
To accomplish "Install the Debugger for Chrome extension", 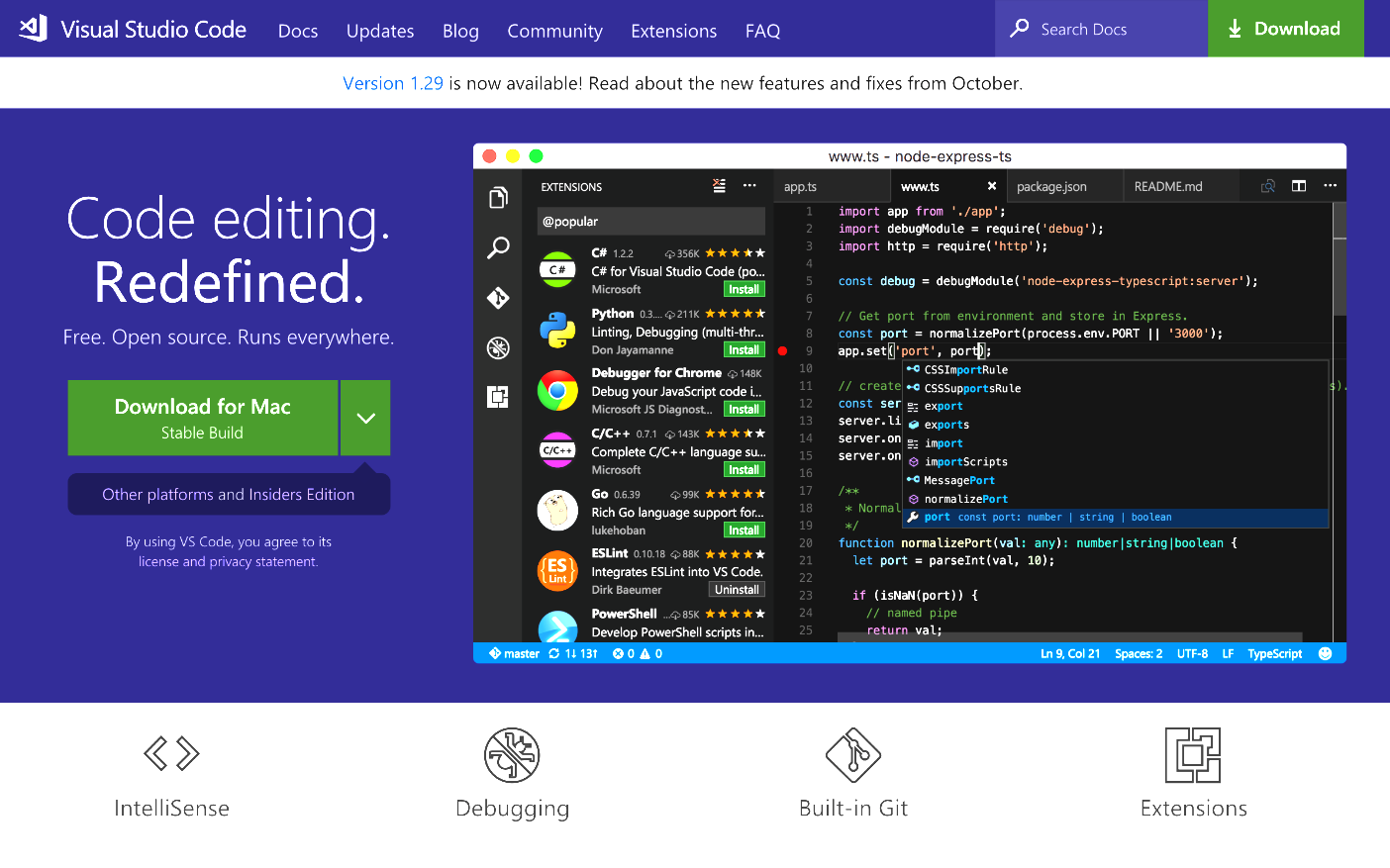I will pyautogui.click(x=744, y=409).
